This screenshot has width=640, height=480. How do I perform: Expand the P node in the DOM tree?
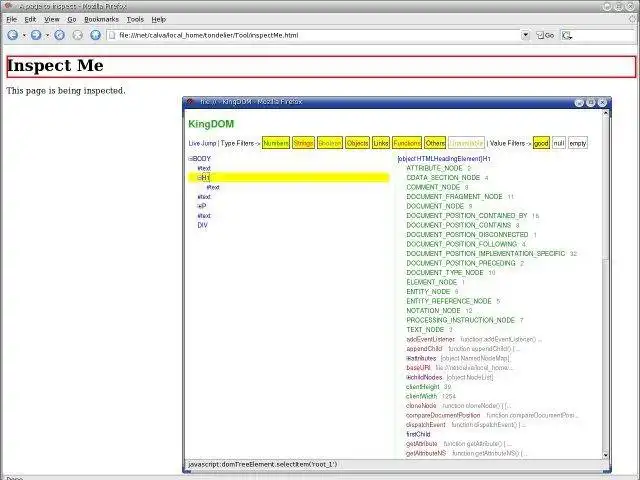point(199,207)
